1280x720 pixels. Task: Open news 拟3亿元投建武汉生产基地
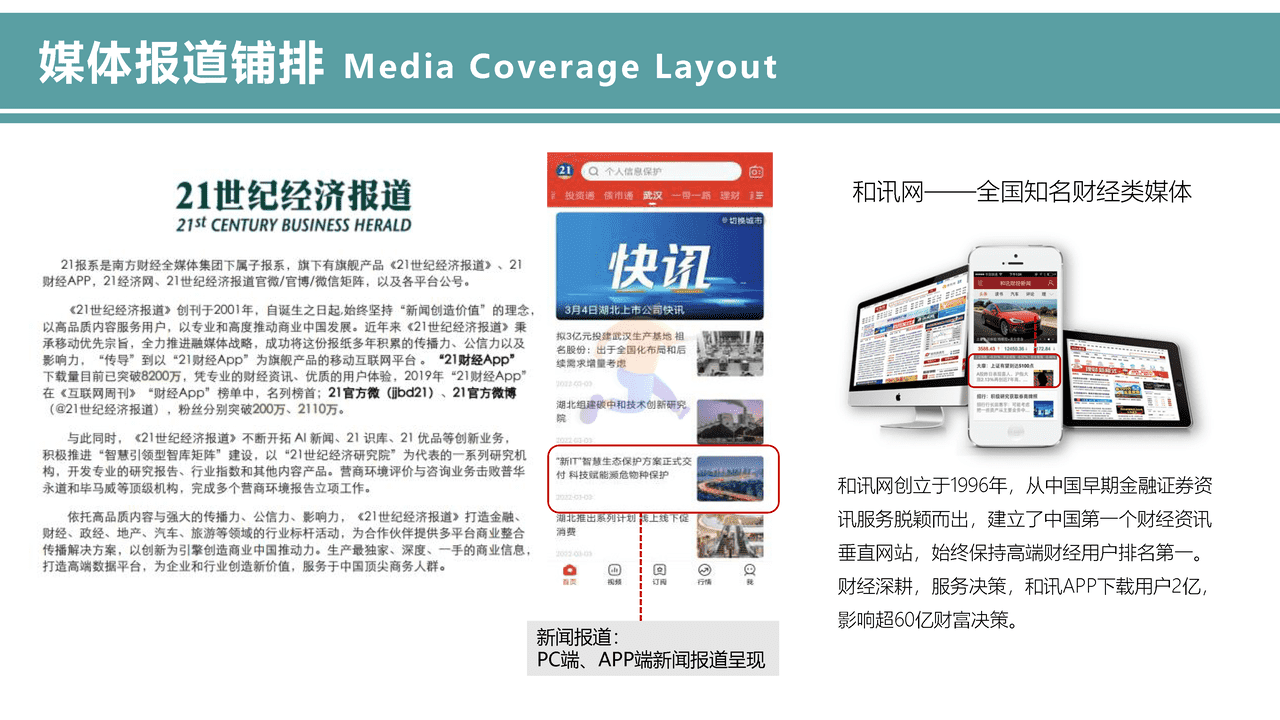point(620,350)
